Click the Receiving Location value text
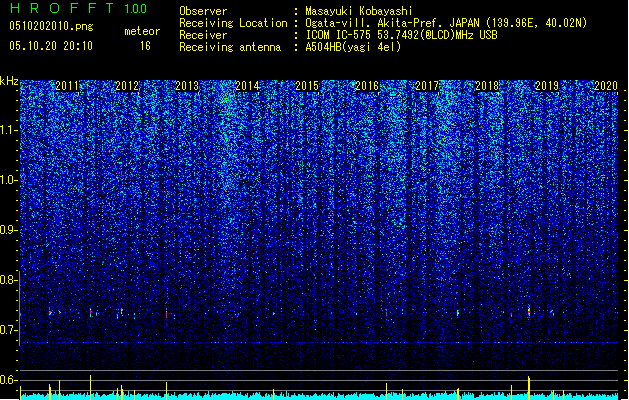Screen dimensions: 629x400 (446, 23)
